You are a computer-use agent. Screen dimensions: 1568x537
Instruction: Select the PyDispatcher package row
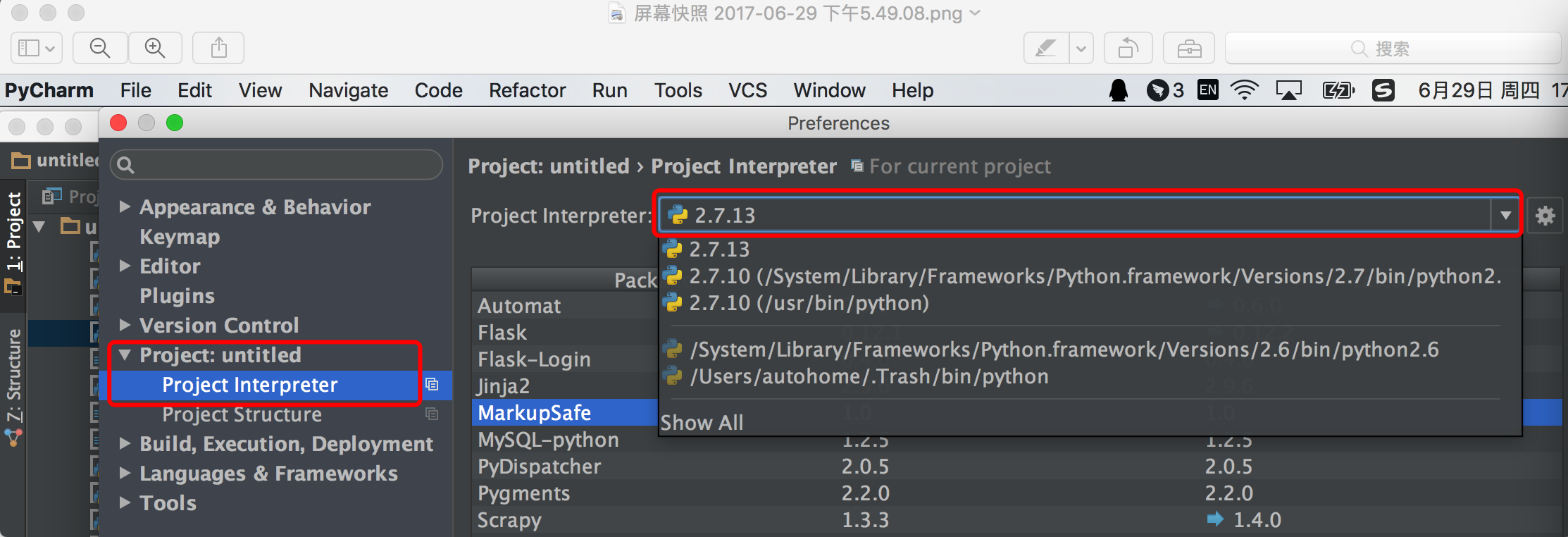coord(1016,466)
